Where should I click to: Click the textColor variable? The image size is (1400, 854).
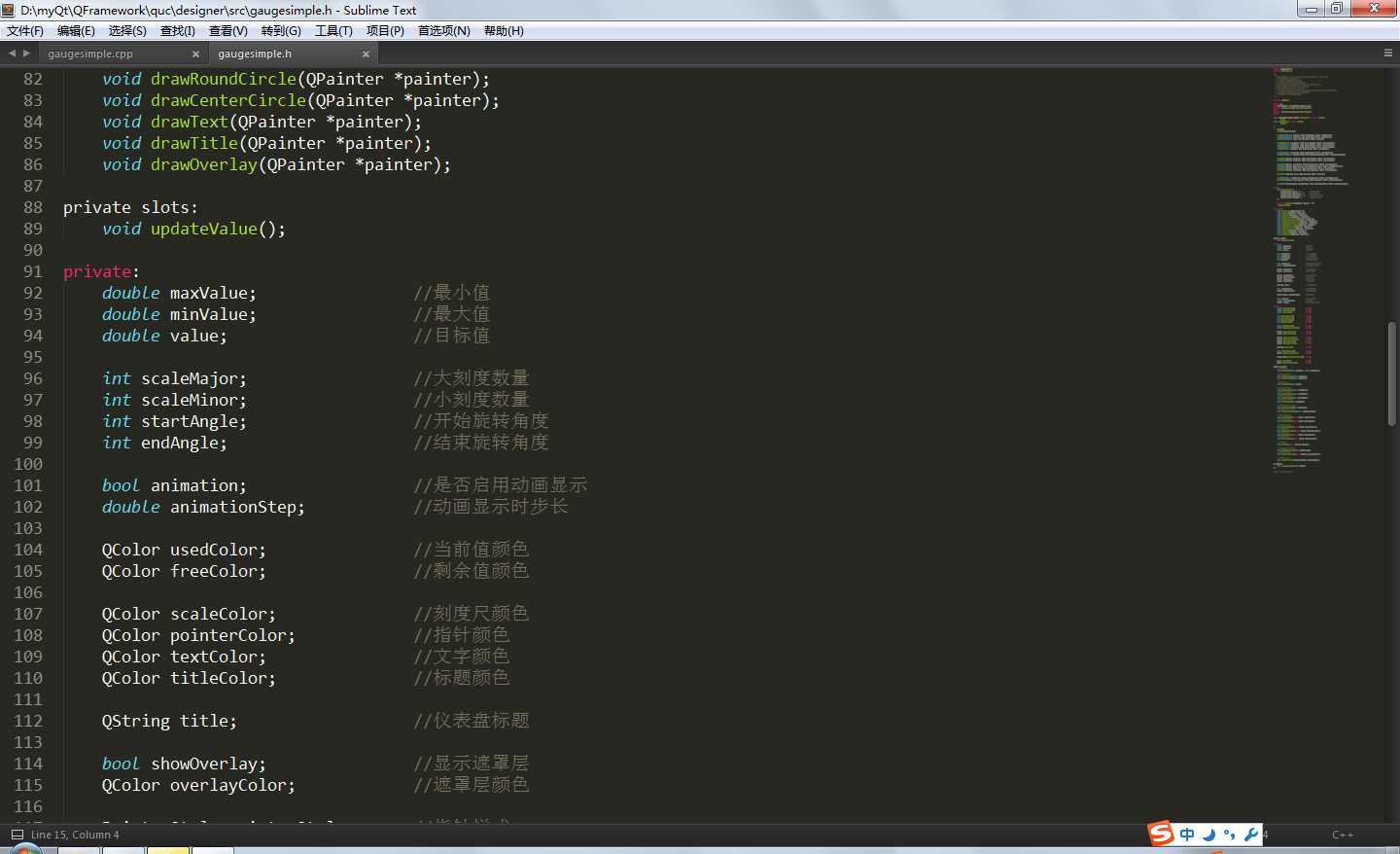(214, 657)
